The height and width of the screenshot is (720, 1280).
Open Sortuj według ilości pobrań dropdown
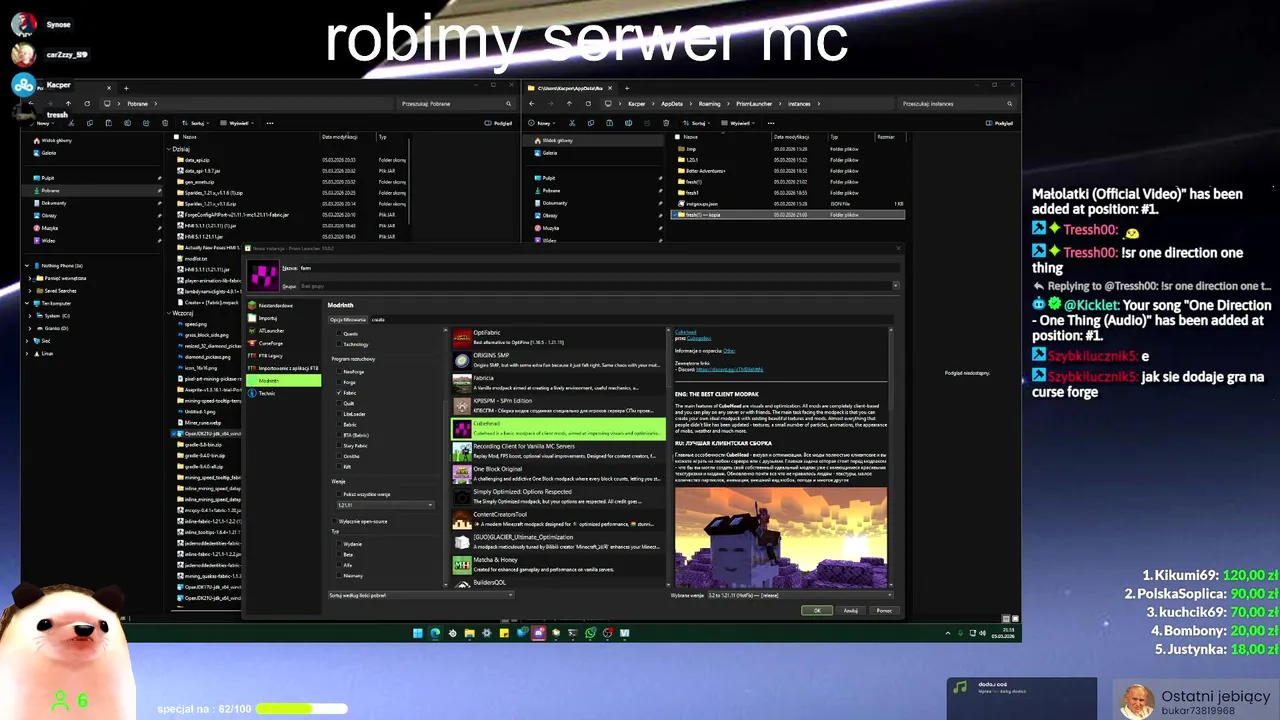[x=421, y=595]
